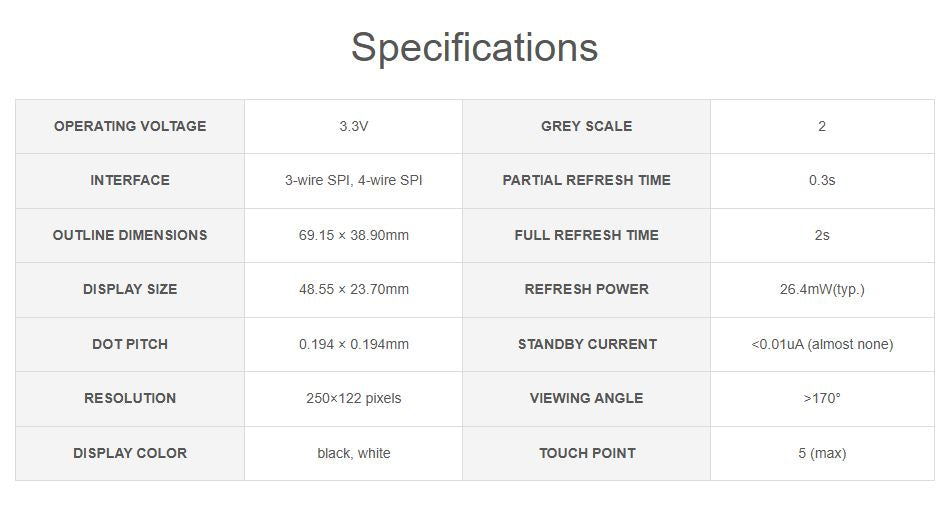This screenshot has width=949, height=522.
Task: Click the REFRESH POWER label
Action: (x=586, y=289)
